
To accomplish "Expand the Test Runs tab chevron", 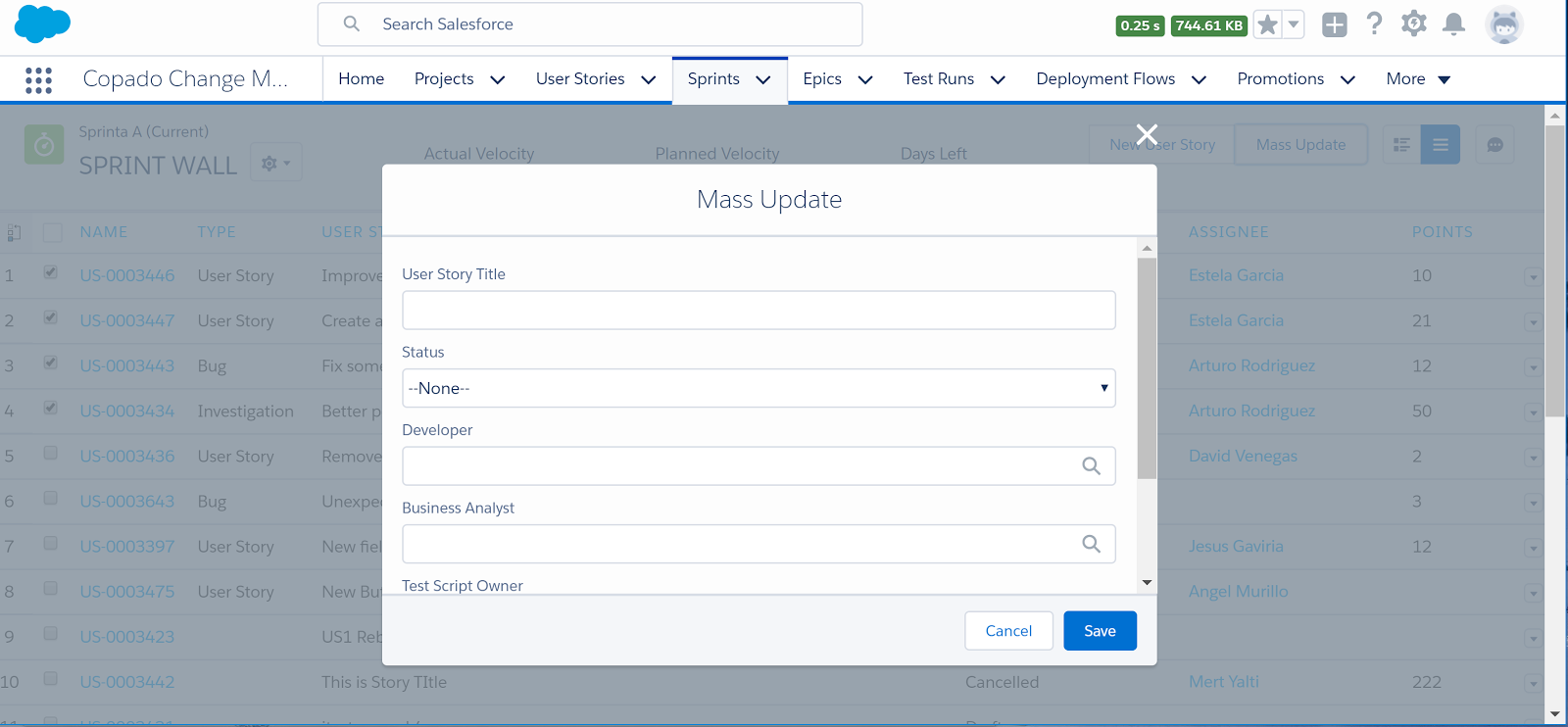I will tap(998, 79).
